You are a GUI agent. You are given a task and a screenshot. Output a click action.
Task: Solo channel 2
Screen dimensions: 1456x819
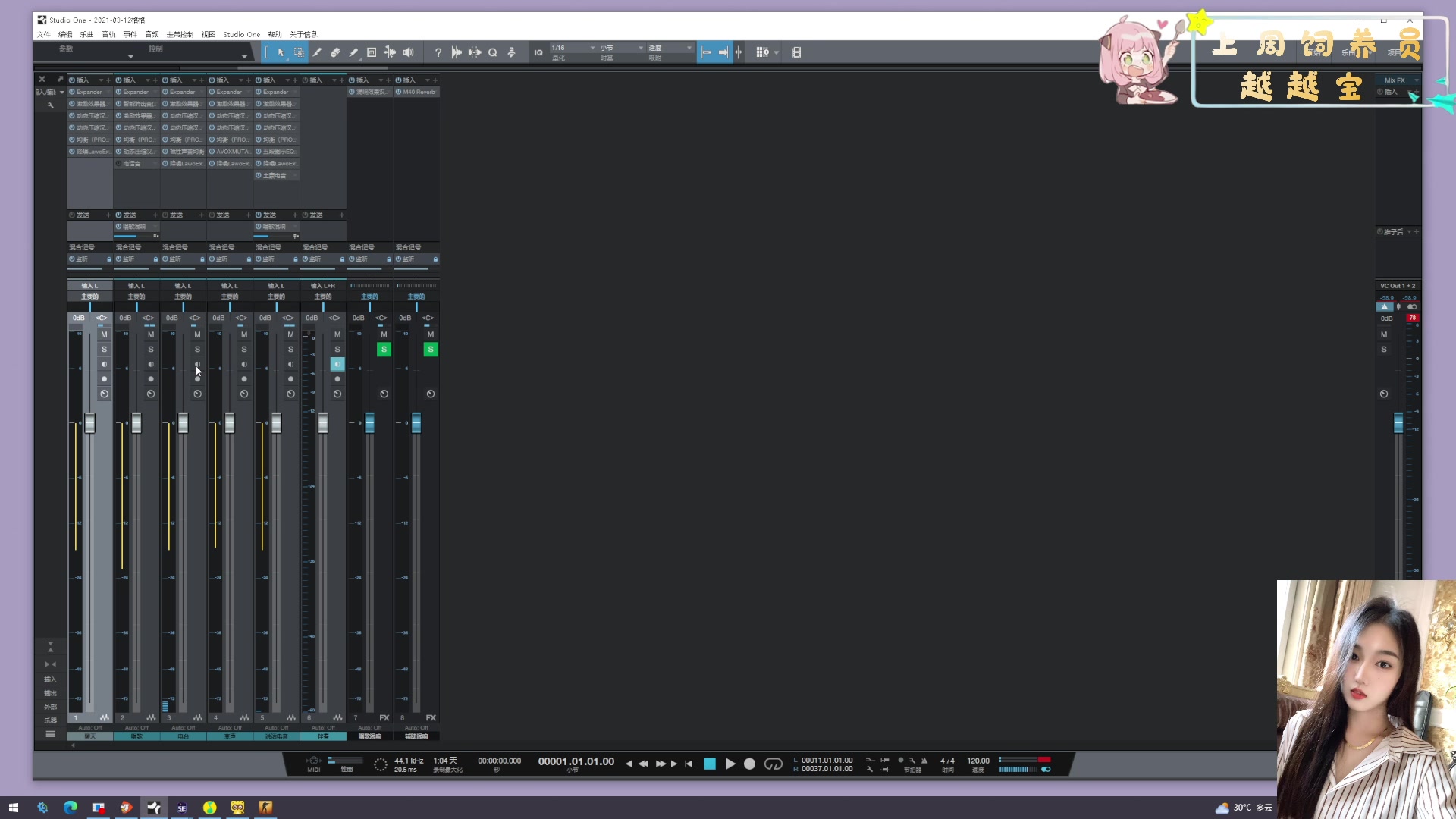click(151, 350)
